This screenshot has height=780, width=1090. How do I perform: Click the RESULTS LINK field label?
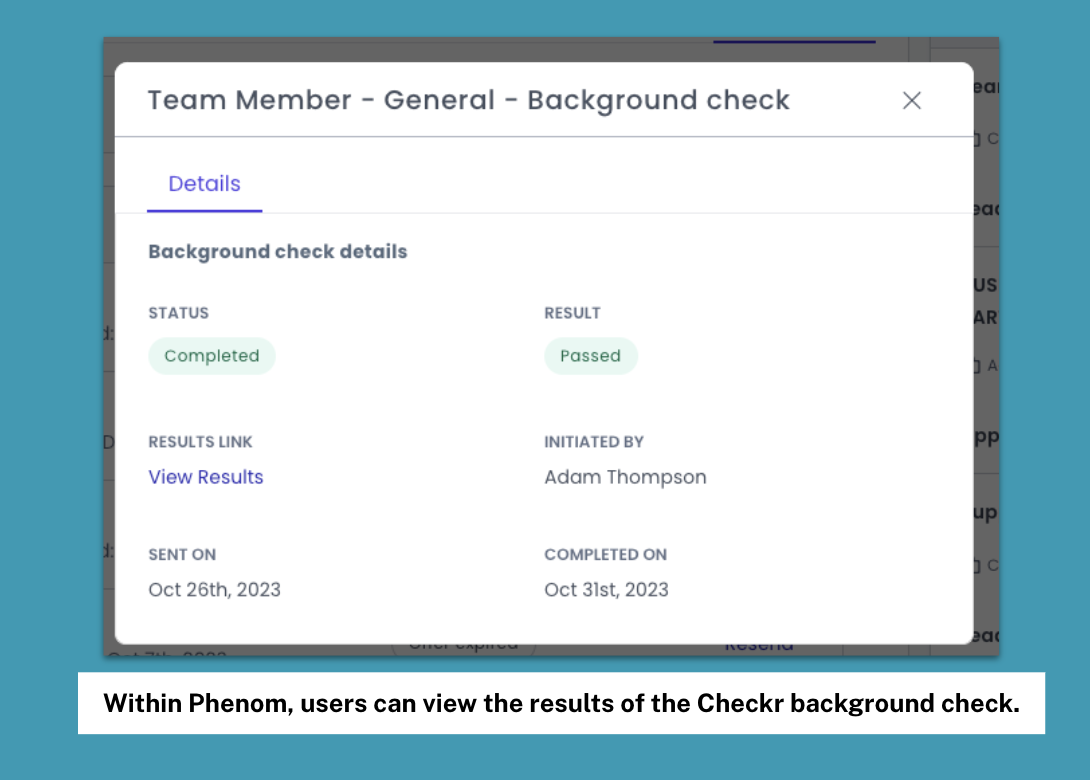[x=200, y=442]
